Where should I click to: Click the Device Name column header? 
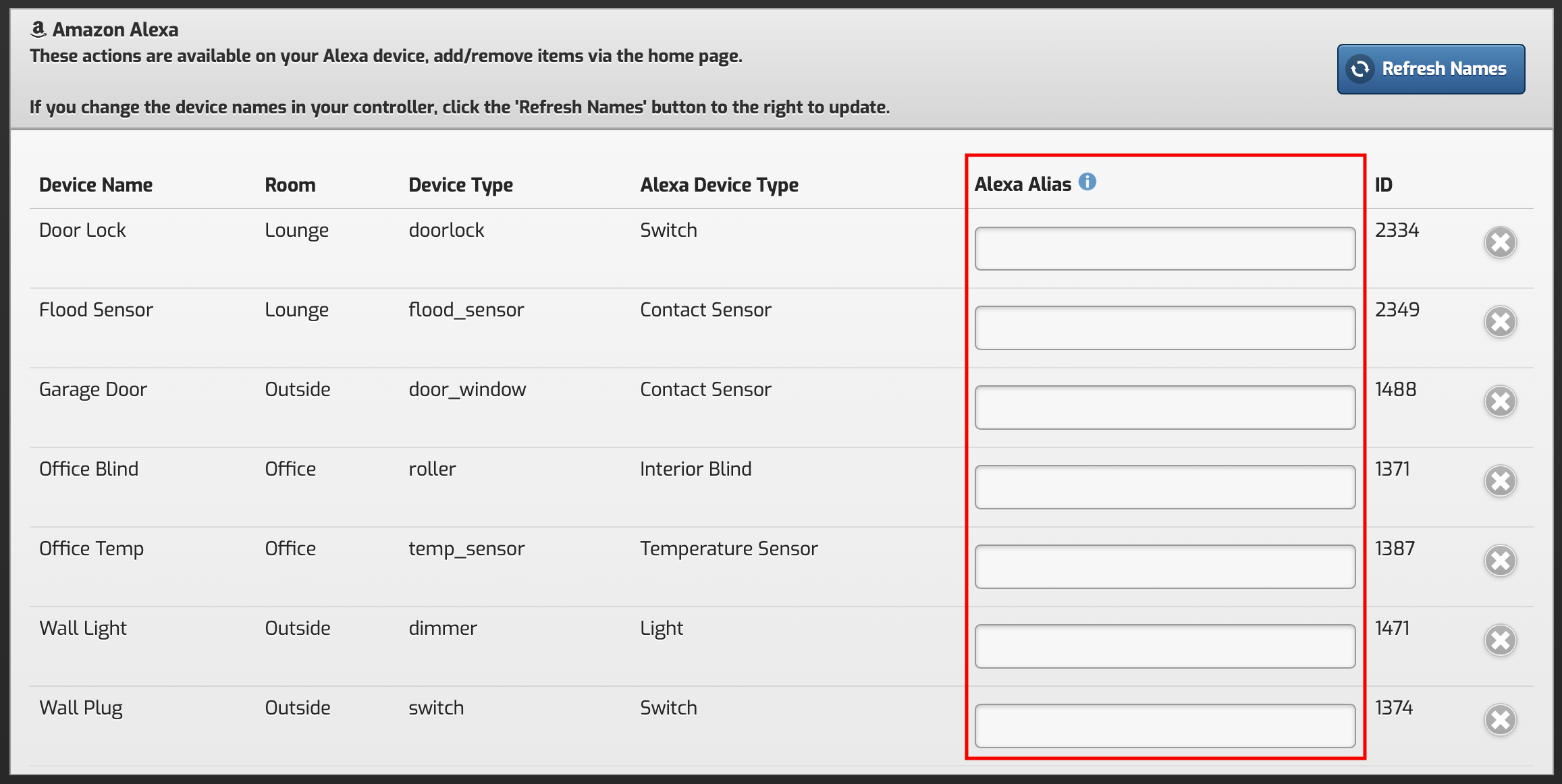pos(96,185)
